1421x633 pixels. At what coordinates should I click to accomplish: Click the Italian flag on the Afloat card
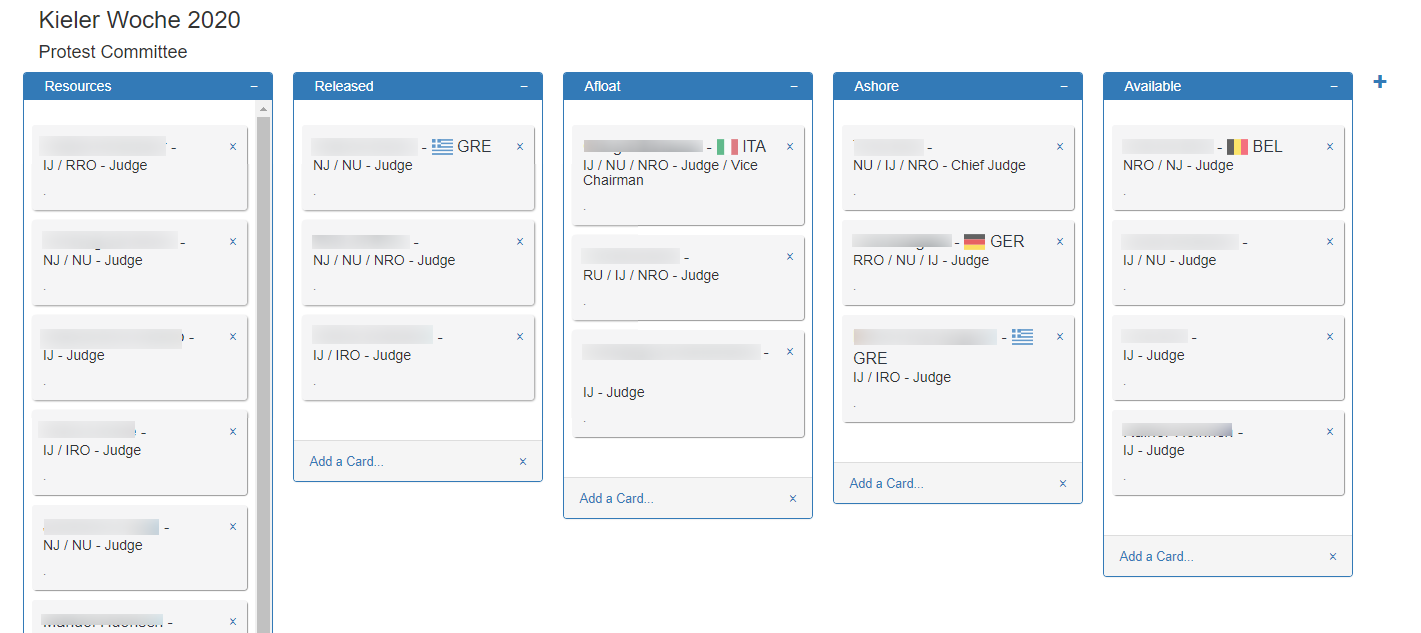[727, 146]
